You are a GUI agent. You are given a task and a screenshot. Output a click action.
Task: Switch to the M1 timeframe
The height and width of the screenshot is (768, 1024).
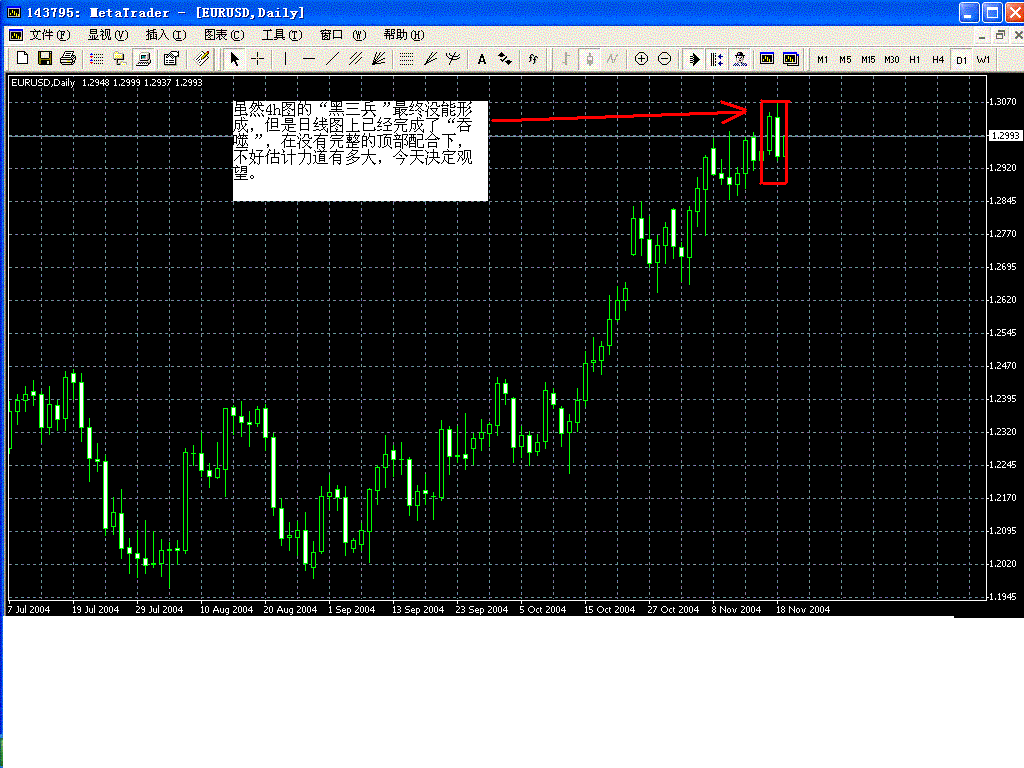point(822,59)
